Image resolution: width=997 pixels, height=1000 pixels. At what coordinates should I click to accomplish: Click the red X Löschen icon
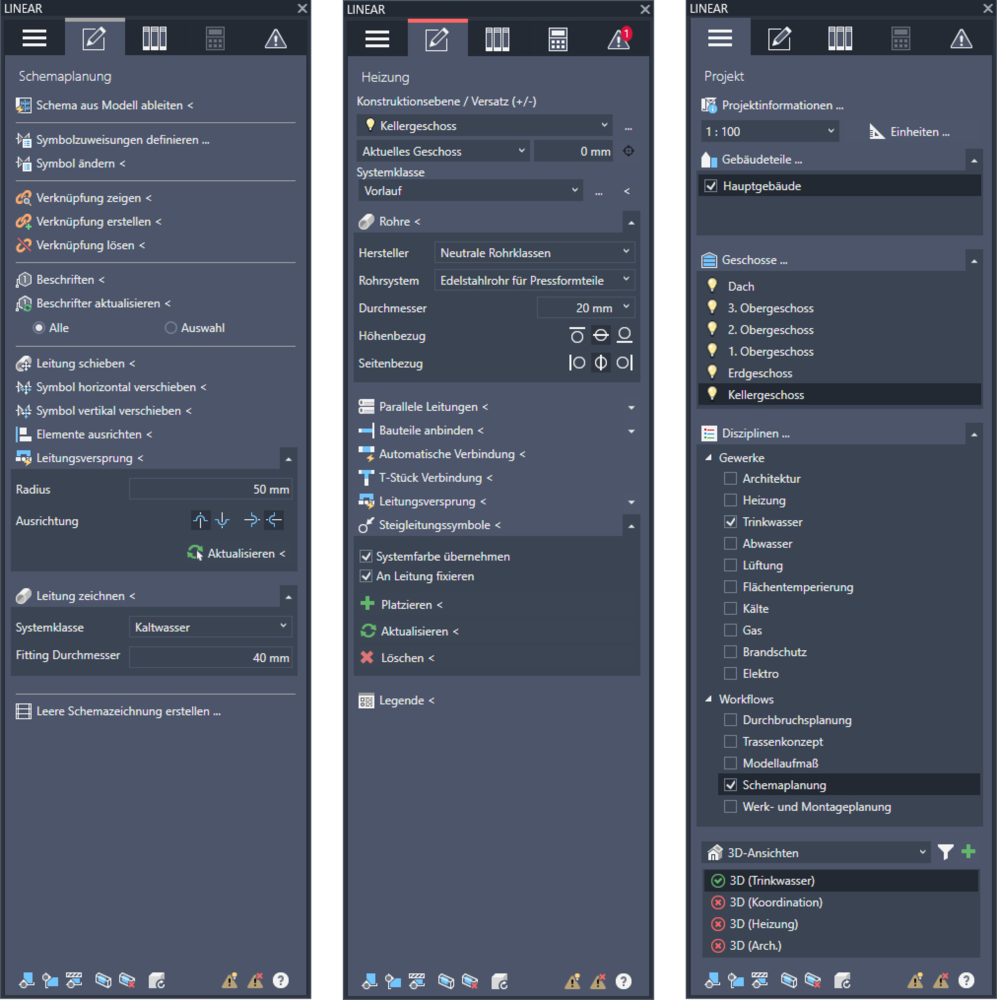click(367, 658)
